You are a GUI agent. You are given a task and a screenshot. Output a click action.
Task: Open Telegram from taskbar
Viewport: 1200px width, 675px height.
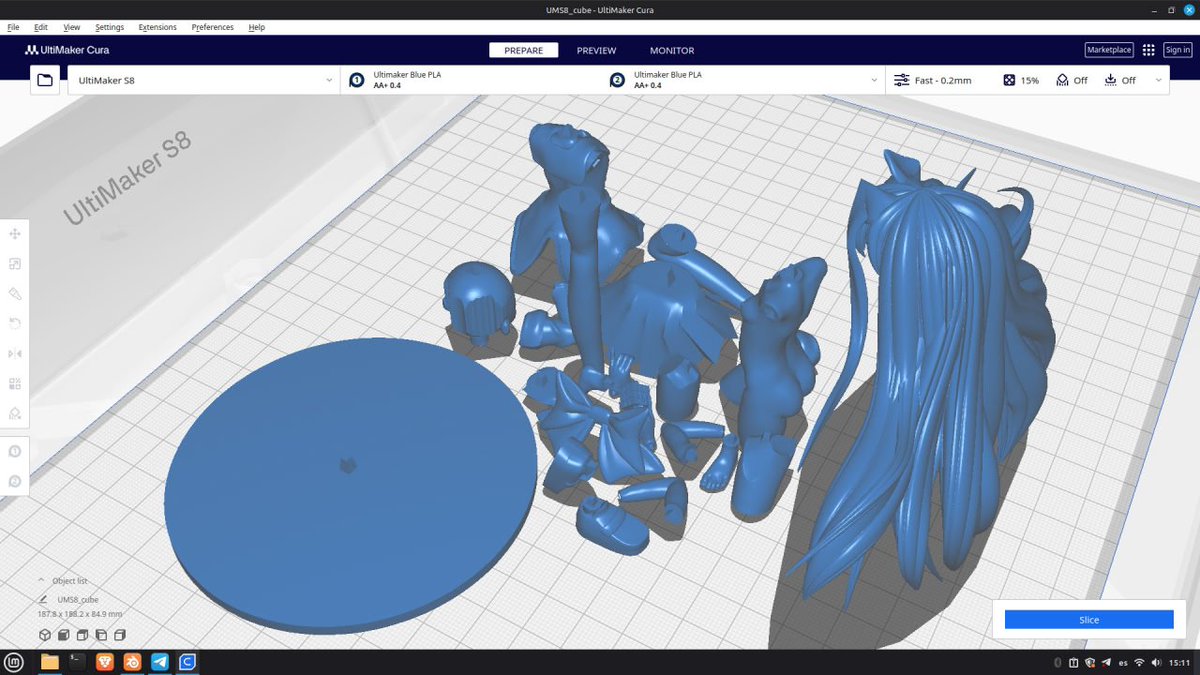click(160, 662)
